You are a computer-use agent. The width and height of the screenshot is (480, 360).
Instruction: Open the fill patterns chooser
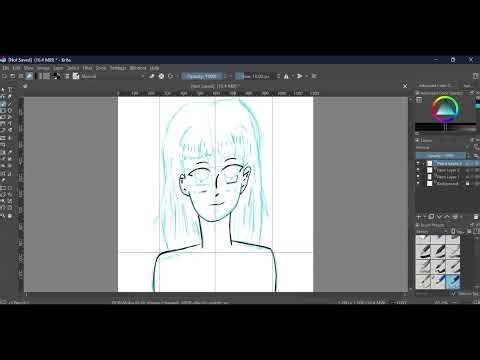(x=47, y=76)
